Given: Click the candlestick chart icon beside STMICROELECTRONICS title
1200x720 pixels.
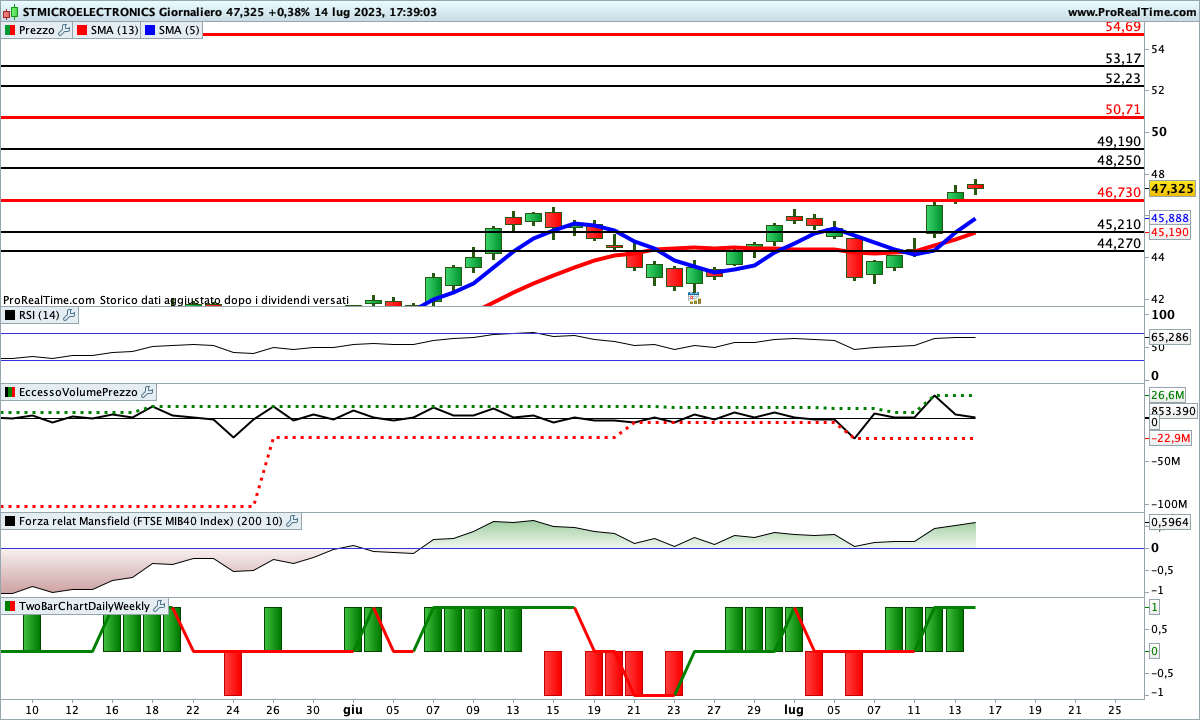Looking at the screenshot, I should click(x=11, y=12).
